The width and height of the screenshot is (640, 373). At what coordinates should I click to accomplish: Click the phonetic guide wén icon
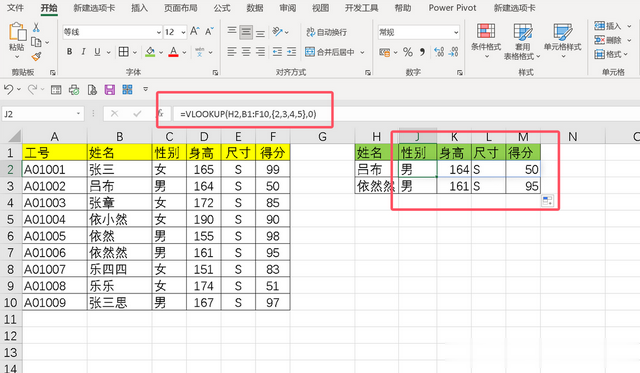coord(200,52)
